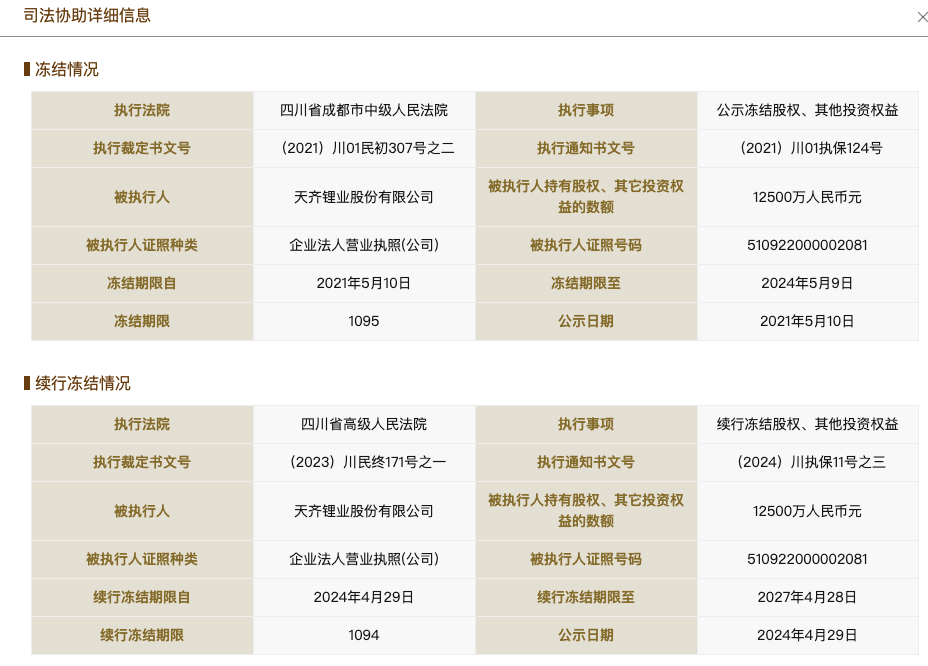Click the 被执行人 label in 冻结情况 table

coord(142,197)
